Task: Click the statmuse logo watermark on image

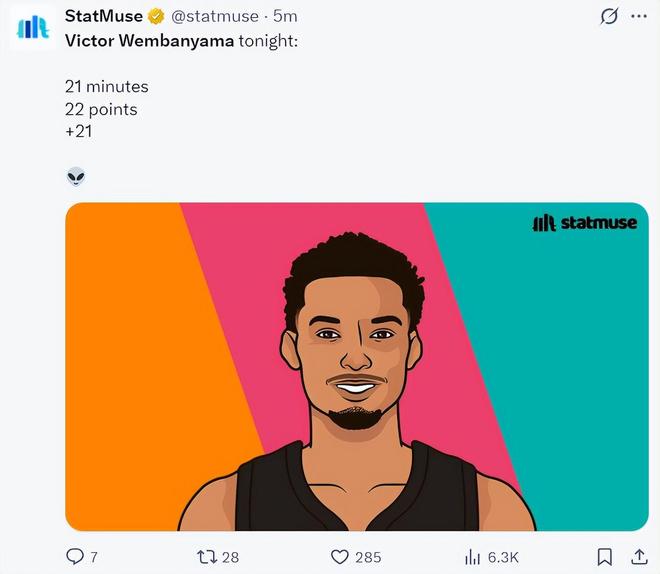Action: 584,223
